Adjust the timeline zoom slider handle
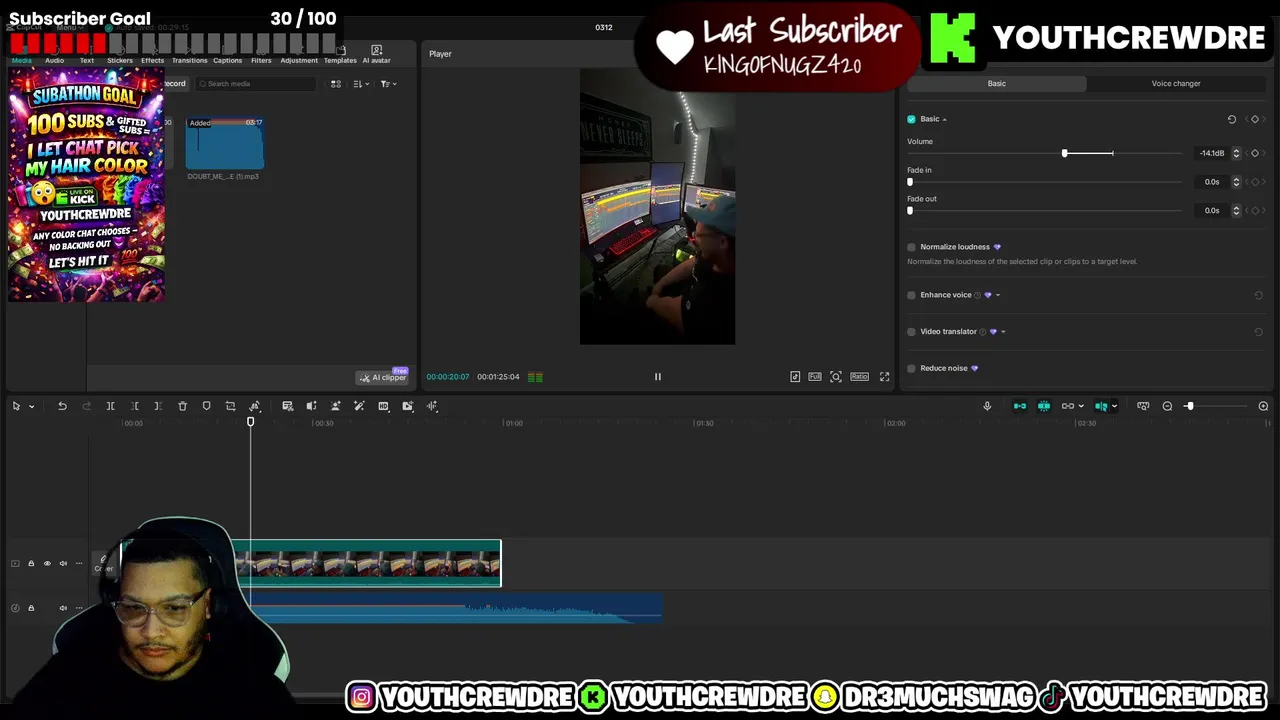This screenshot has height=720, width=1280. tap(1189, 406)
